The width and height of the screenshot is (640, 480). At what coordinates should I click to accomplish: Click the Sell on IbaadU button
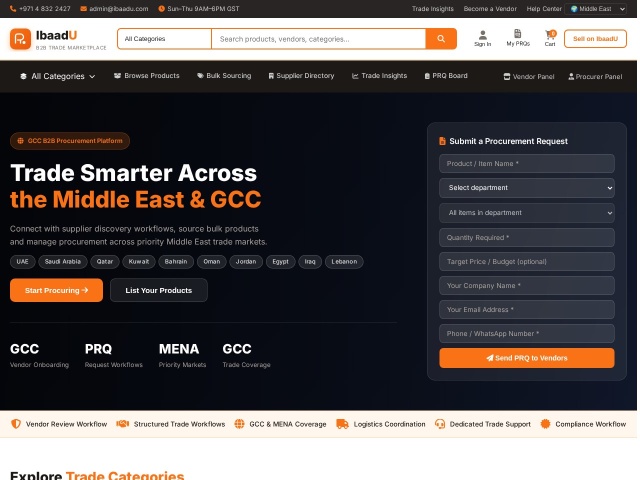[595, 39]
